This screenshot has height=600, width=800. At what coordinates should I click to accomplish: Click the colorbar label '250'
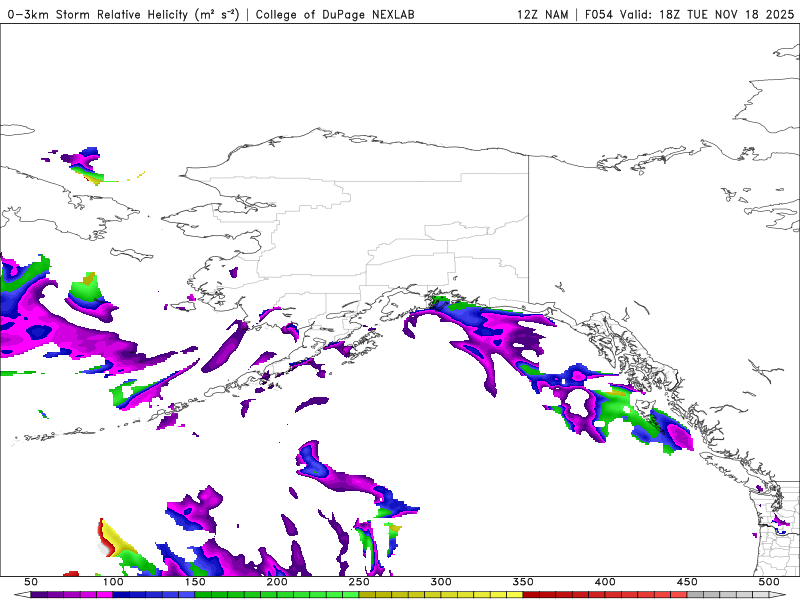tap(359, 582)
